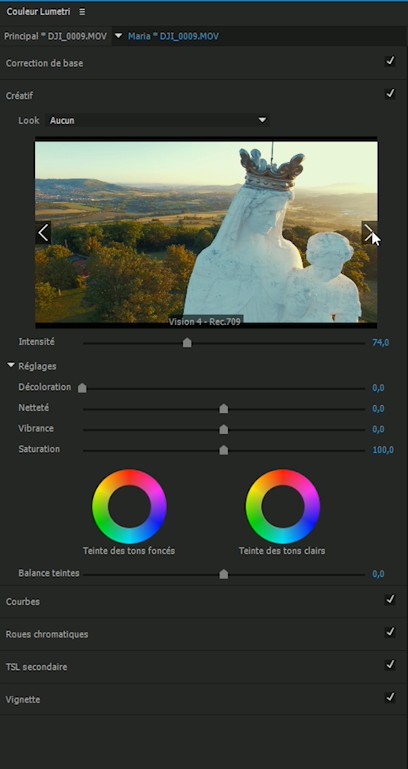Click the Teinte des tons foncés color wheel
Screen dimensions: 408x769
click(129, 507)
